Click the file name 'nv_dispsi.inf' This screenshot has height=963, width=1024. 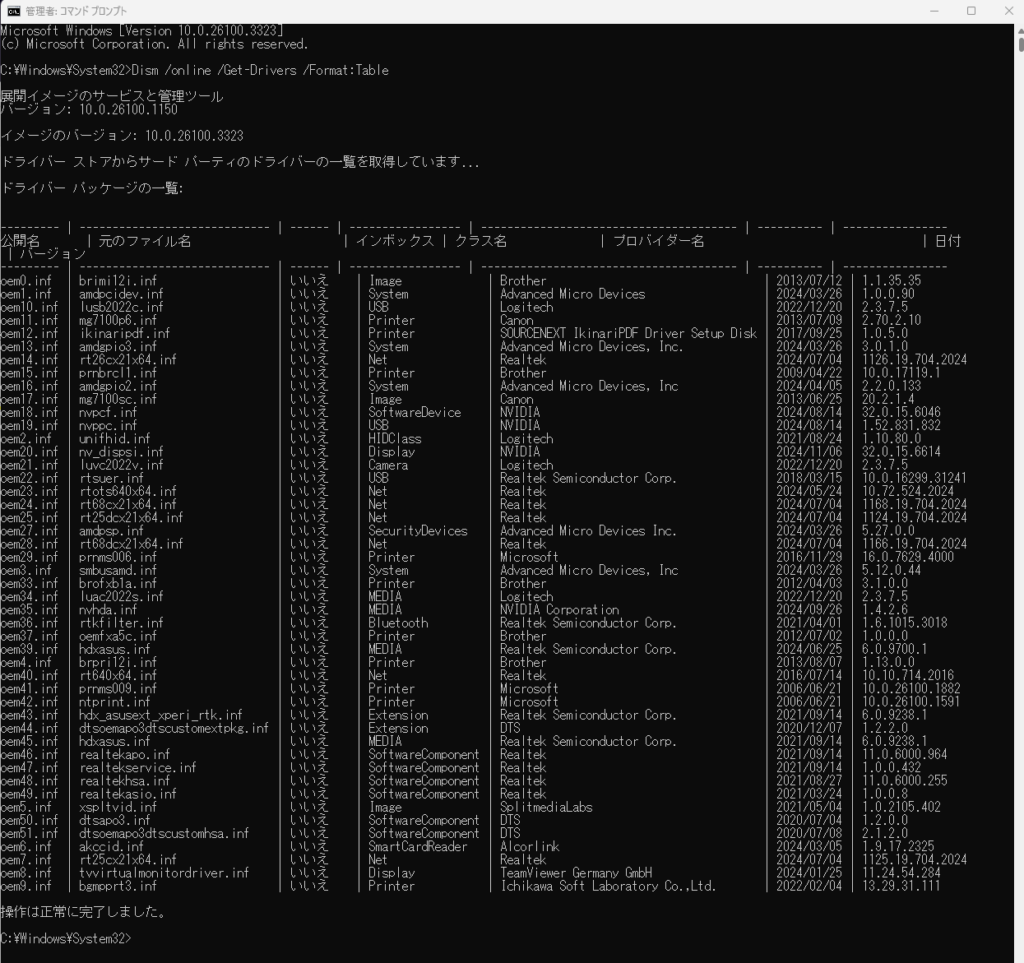click(121, 452)
